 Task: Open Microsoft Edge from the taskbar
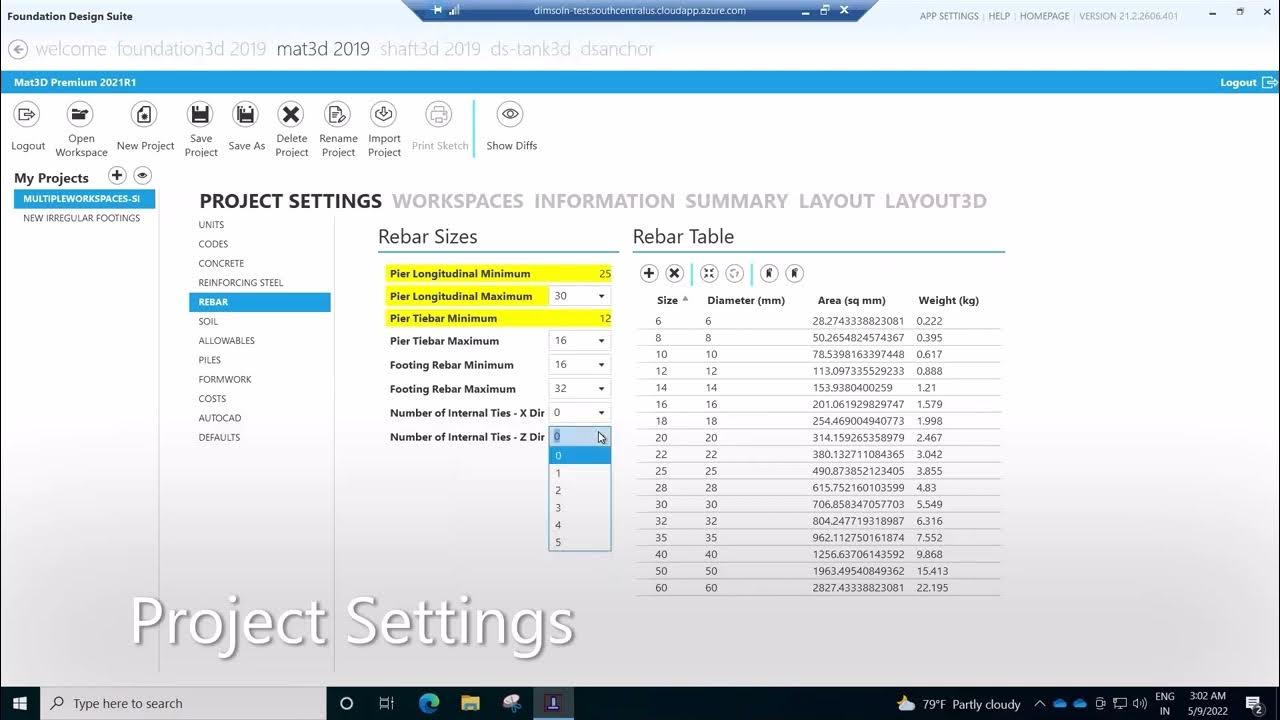coord(428,703)
